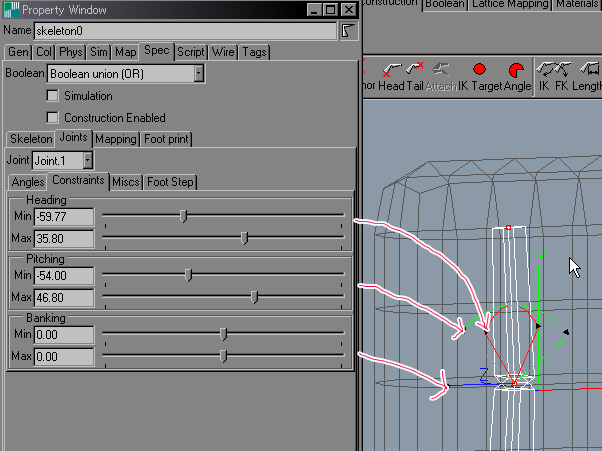Close the Property Window
Screen dimensions: 602x451
(x=349, y=10)
